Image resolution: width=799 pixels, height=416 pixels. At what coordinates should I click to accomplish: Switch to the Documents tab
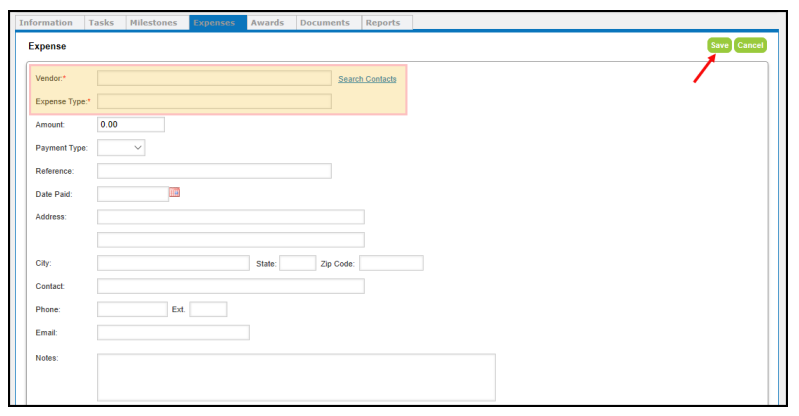click(x=329, y=22)
